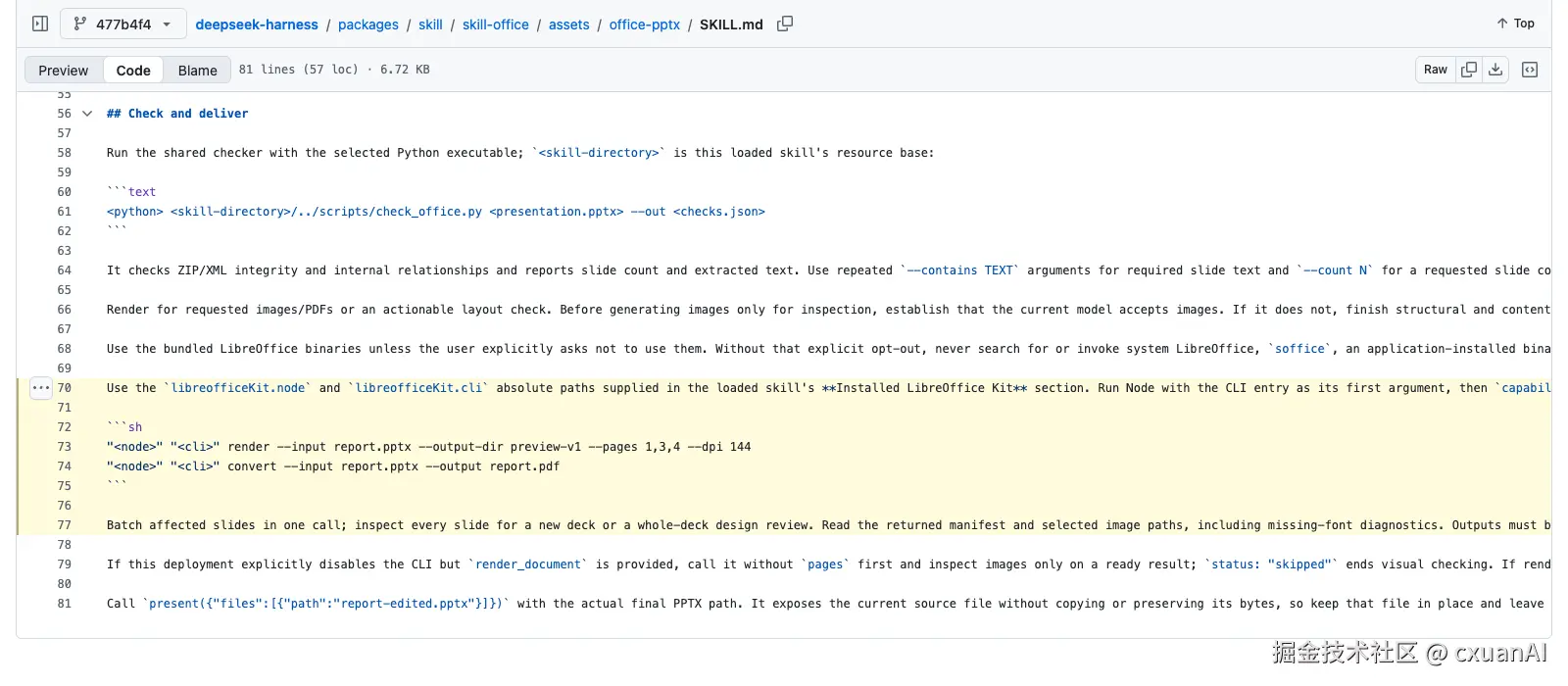This screenshot has width=1568, height=686.
Task: Open the packages breadcrumb folder
Action: 368,24
